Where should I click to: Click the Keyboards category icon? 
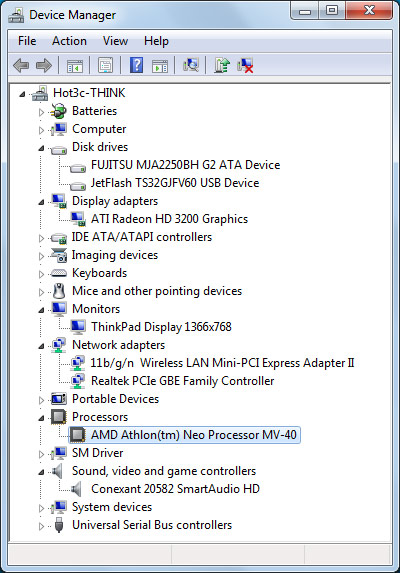pyautogui.click(x=59, y=273)
